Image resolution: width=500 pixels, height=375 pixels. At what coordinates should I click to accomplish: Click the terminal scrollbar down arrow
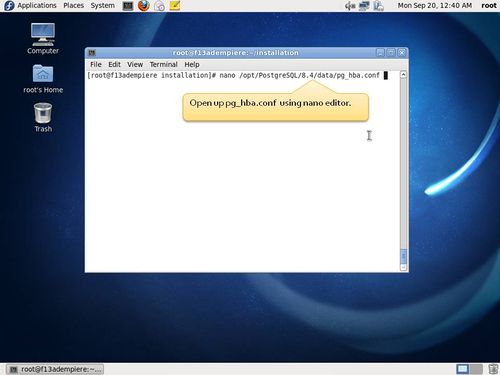point(403,267)
